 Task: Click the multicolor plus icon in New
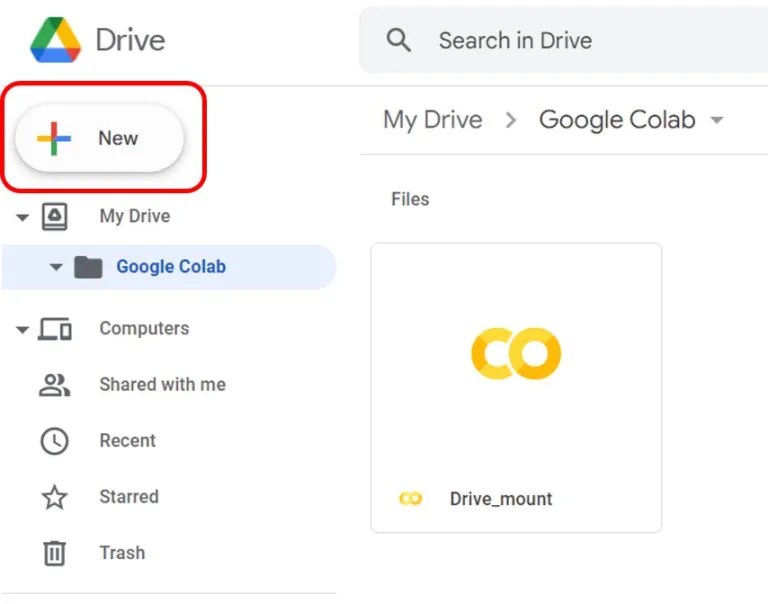tap(54, 139)
